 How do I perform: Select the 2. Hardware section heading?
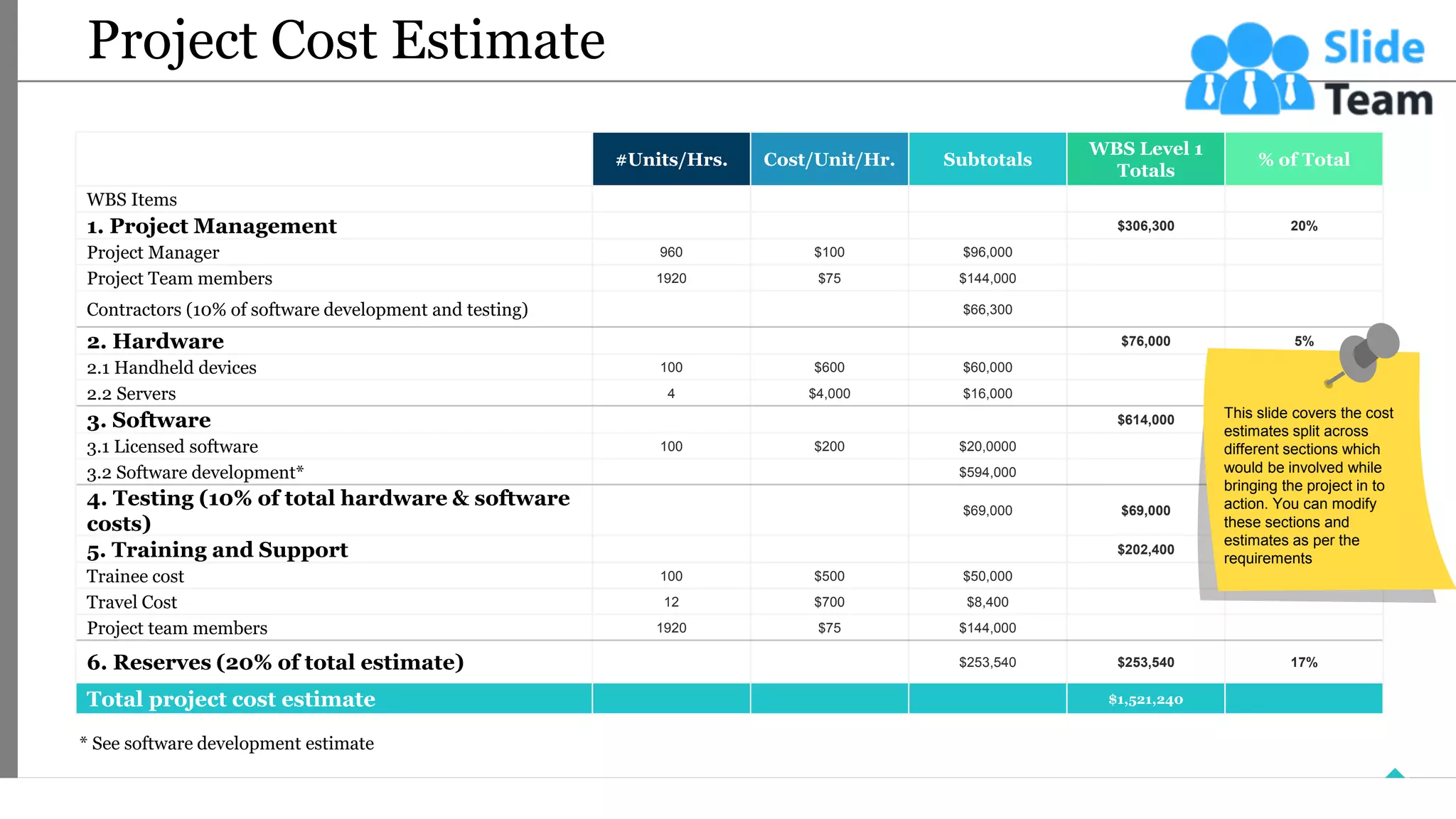[155, 341]
